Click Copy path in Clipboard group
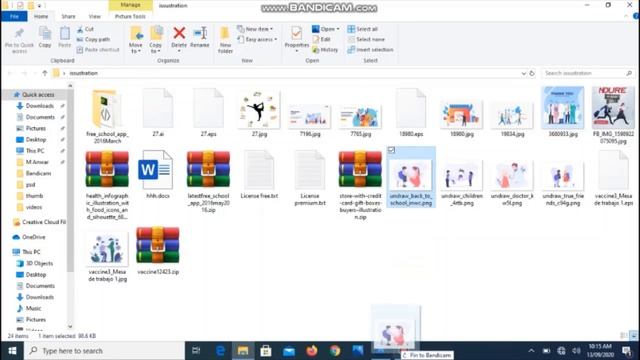This screenshot has width=640, height=360. [93, 40]
